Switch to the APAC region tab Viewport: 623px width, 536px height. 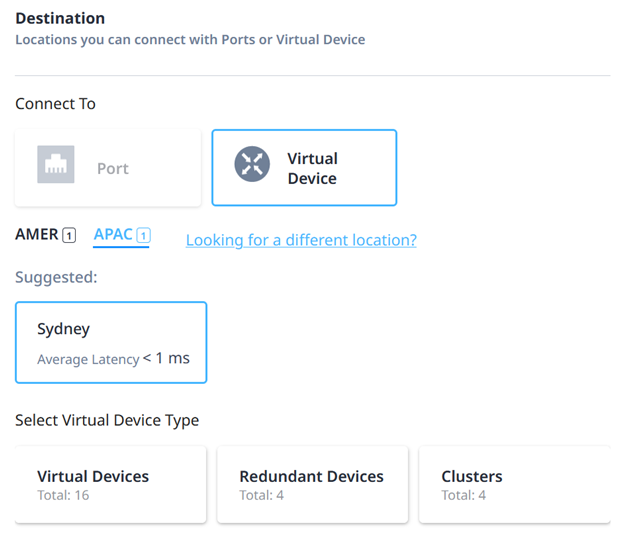pos(122,235)
